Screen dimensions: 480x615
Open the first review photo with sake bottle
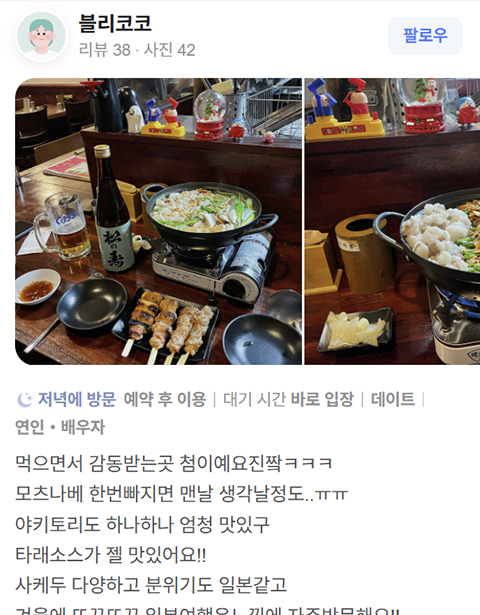coord(158,221)
